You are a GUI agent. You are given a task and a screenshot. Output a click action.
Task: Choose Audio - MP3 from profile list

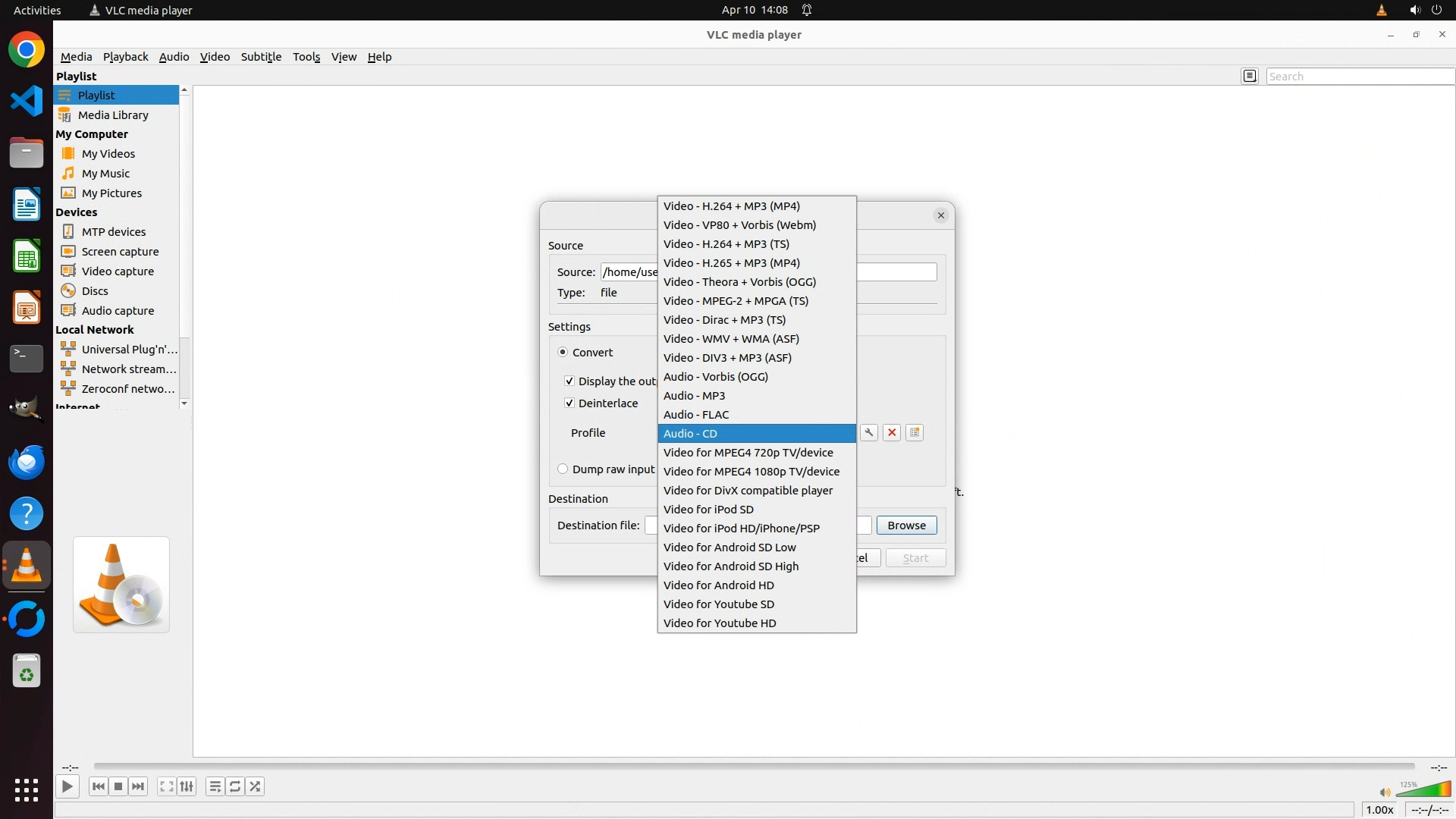pos(694,395)
